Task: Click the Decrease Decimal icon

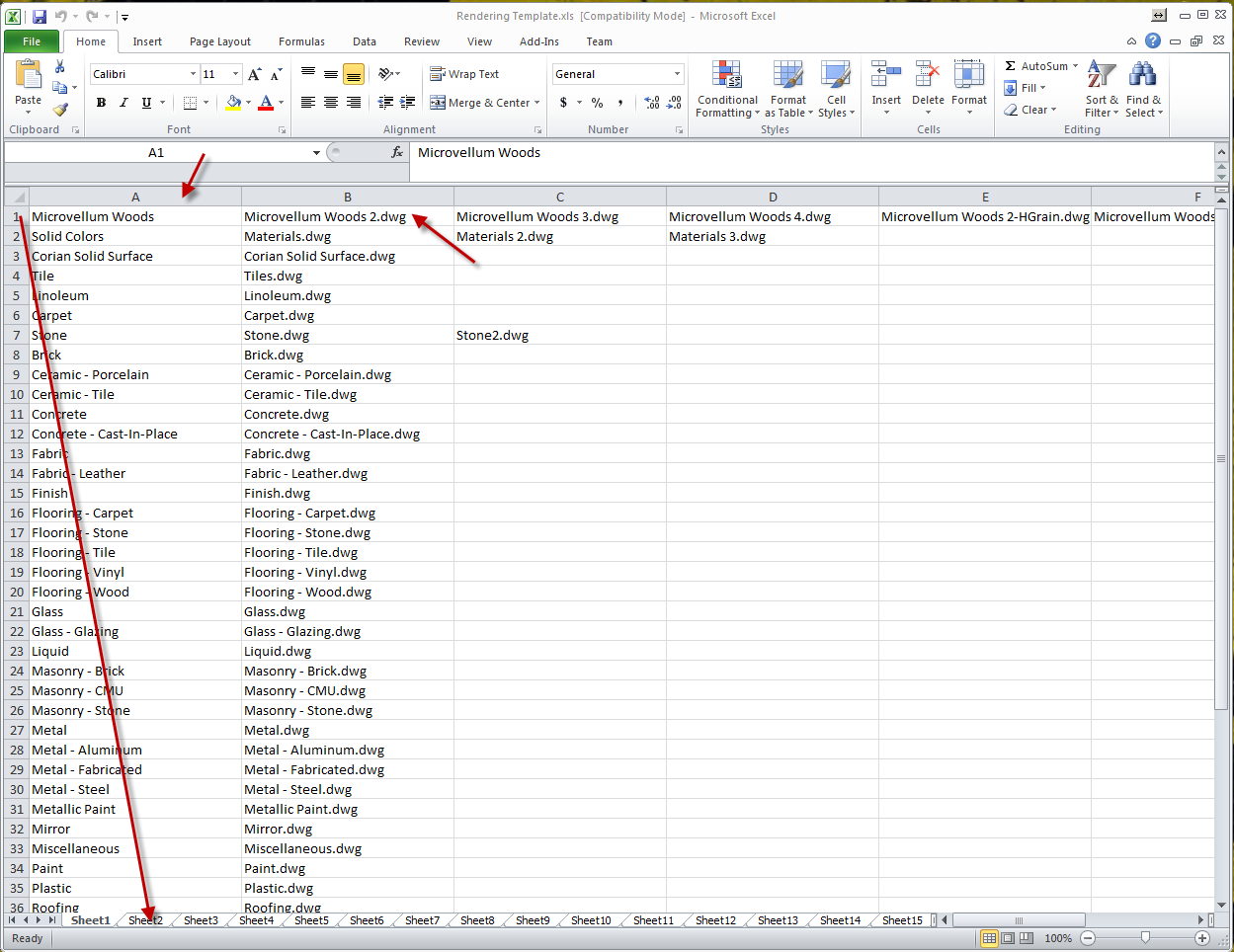Action: [674, 103]
